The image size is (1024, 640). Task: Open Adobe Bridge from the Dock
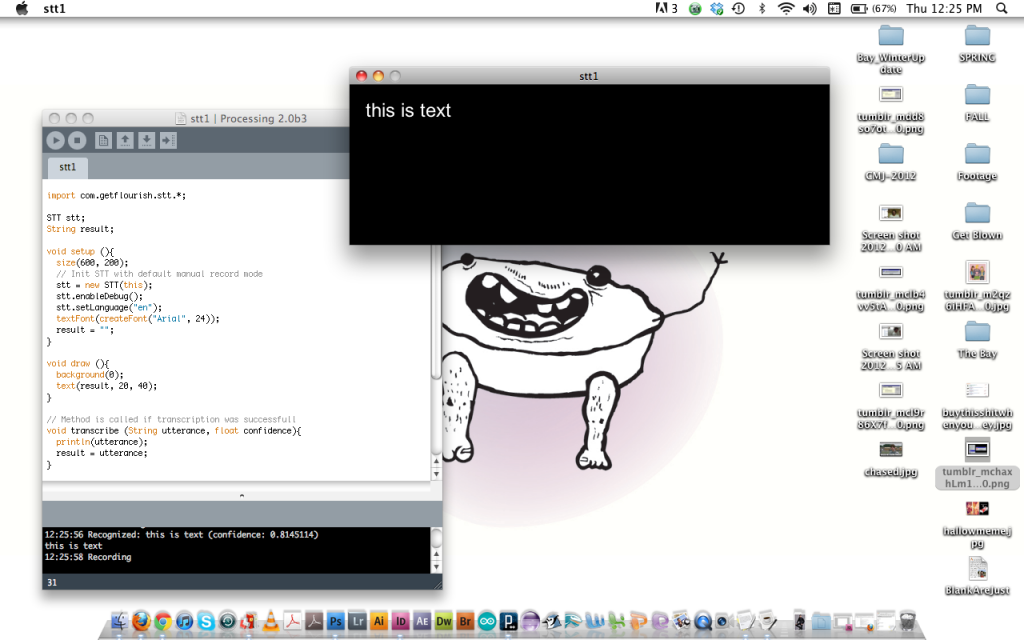pyautogui.click(x=465, y=620)
